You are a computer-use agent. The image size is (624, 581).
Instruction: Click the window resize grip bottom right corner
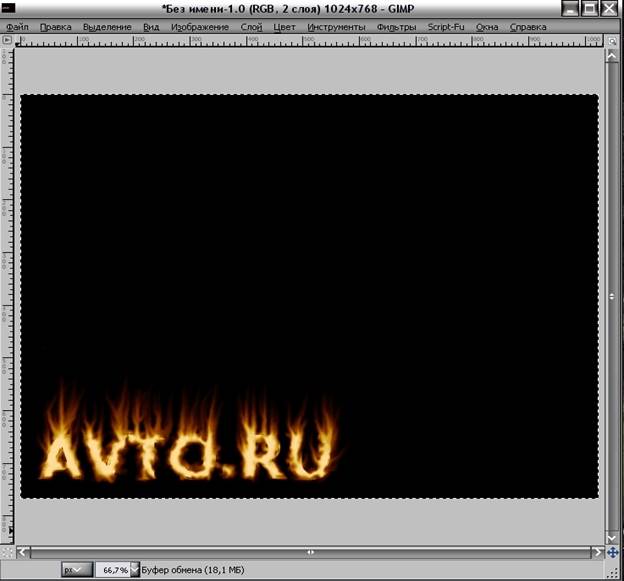(x=613, y=573)
